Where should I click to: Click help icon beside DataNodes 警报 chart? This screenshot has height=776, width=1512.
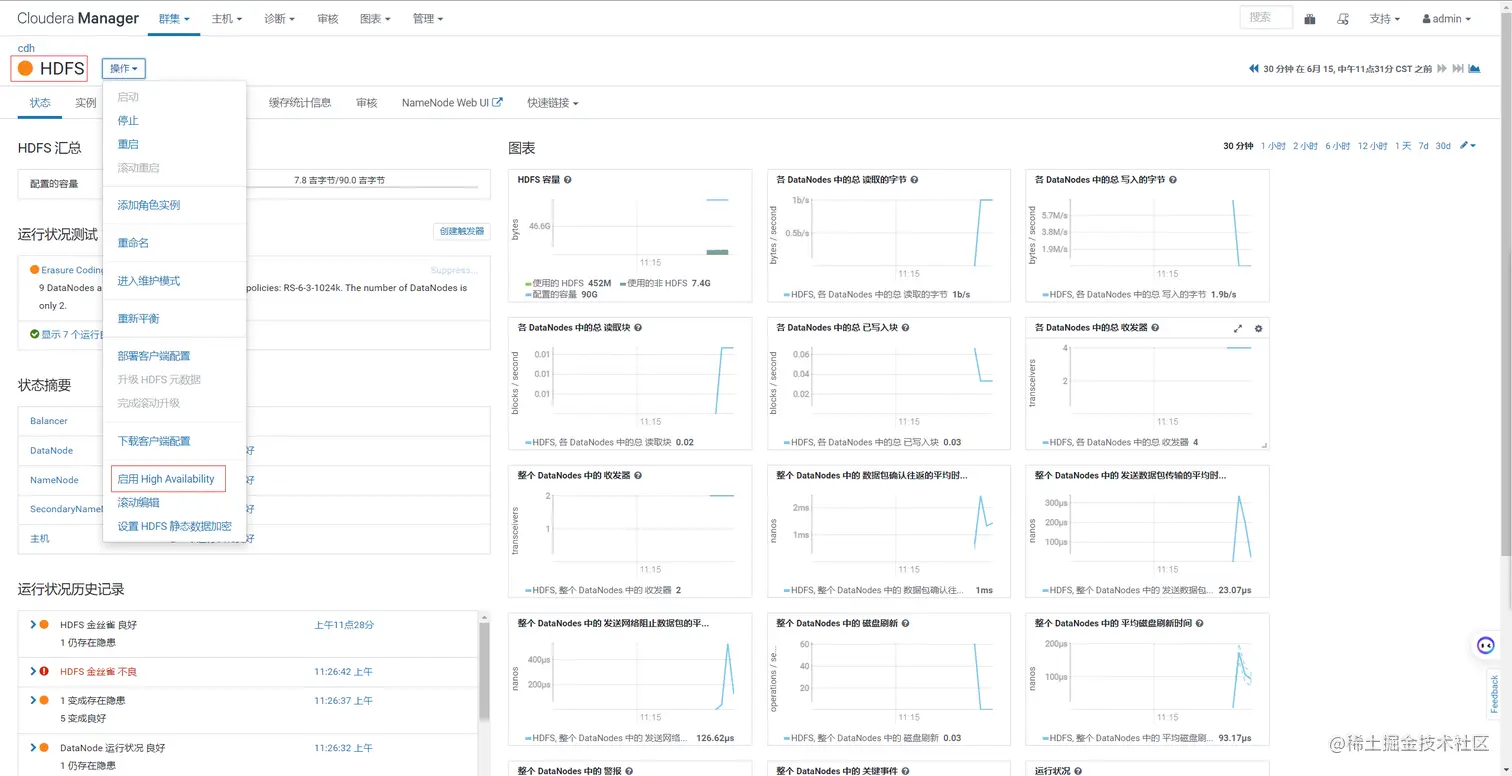[629, 771]
